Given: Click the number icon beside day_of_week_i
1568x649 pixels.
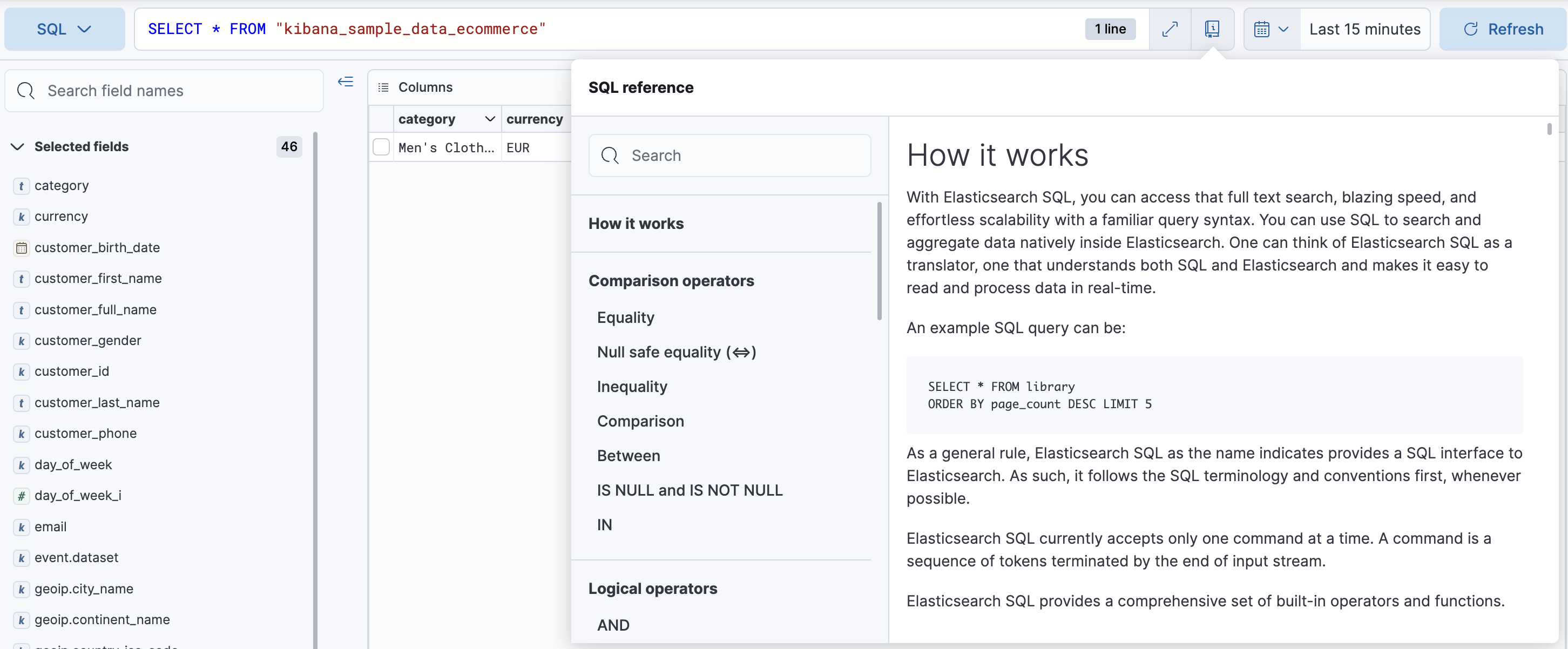Looking at the screenshot, I should 21,496.
